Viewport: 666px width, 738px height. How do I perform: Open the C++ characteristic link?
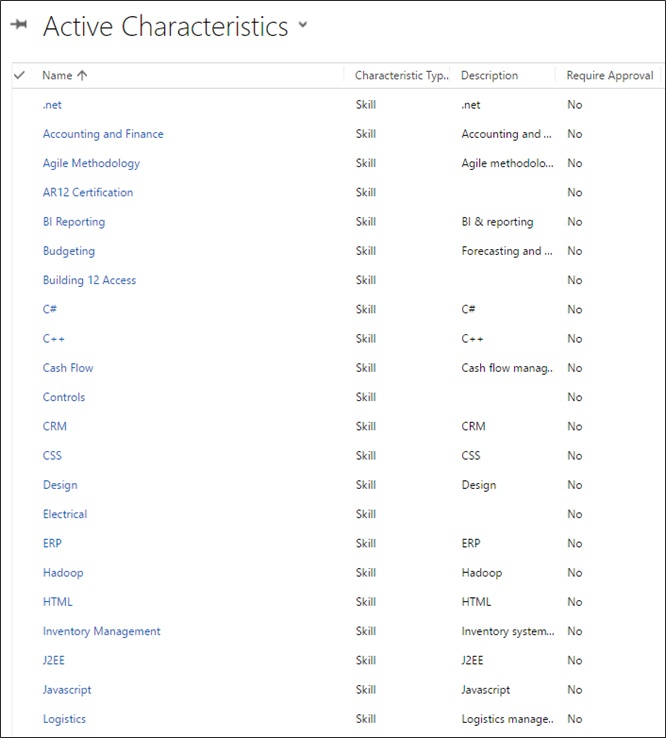click(x=54, y=338)
